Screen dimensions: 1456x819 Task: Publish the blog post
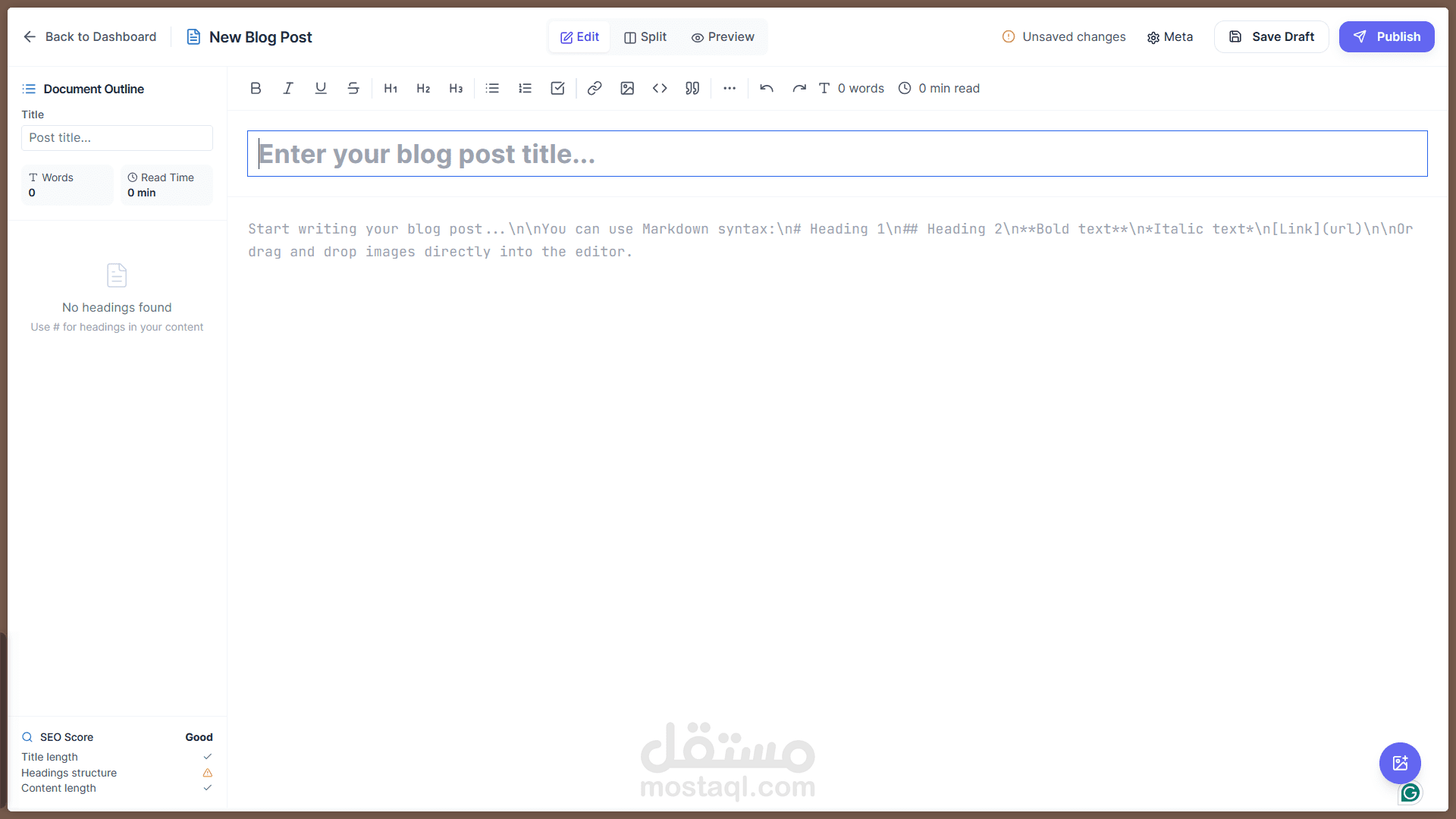[x=1386, y=37]
